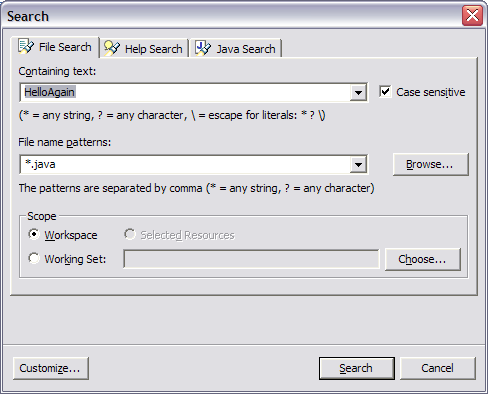Click the 'File name patterns:' label
Screen dimensions: 488x394
(x=65, y=142)
